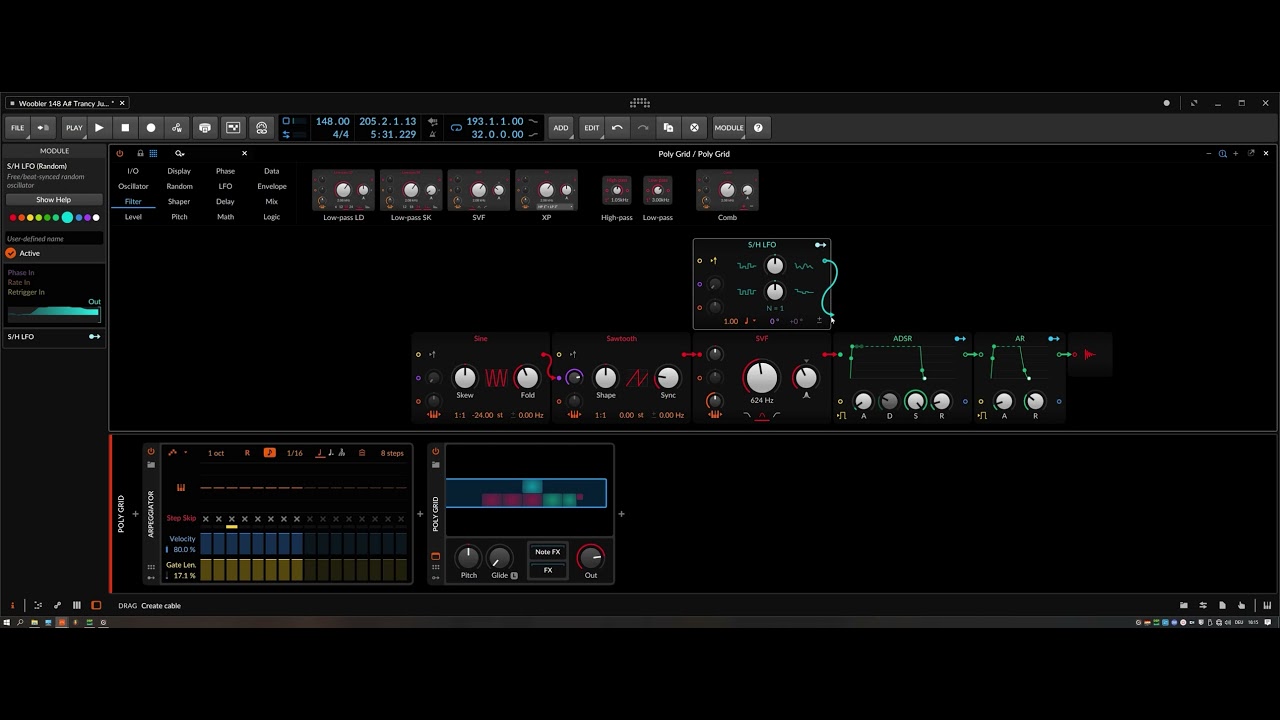This screenshot has width=1280, height=720.
Task: Toggle the loop icon next to 193.1.1.00
Action: click(x=456, y=127)
